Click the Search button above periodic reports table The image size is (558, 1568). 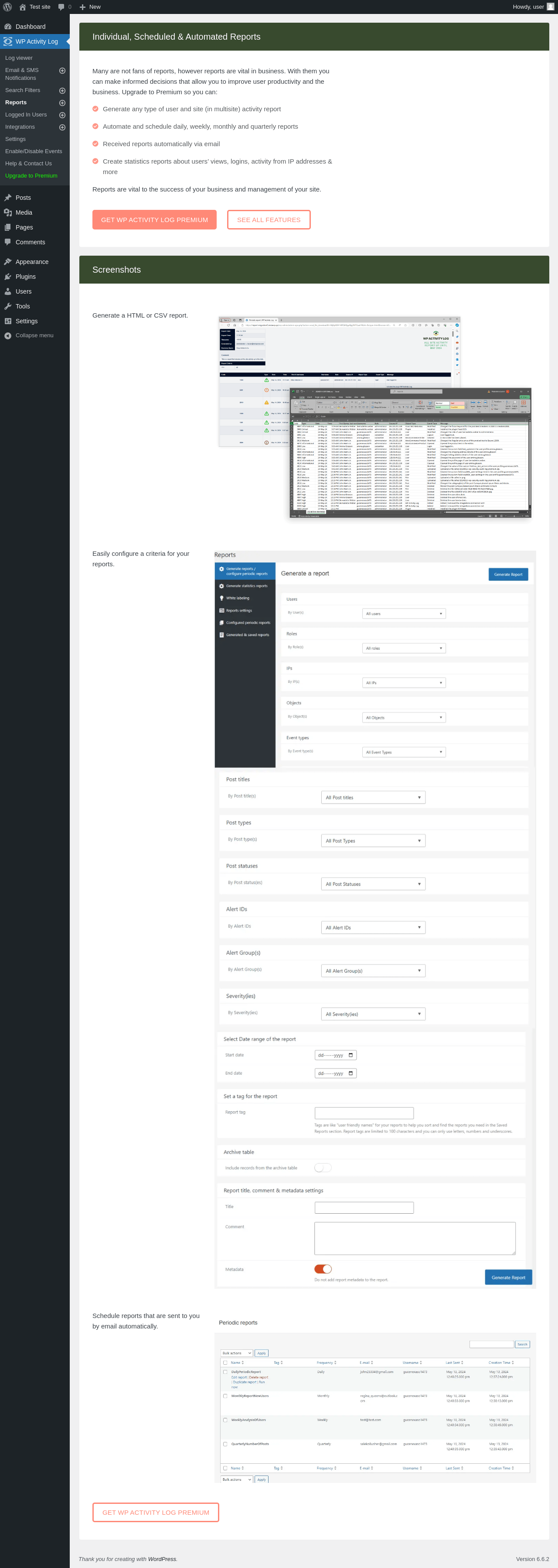522,1344
